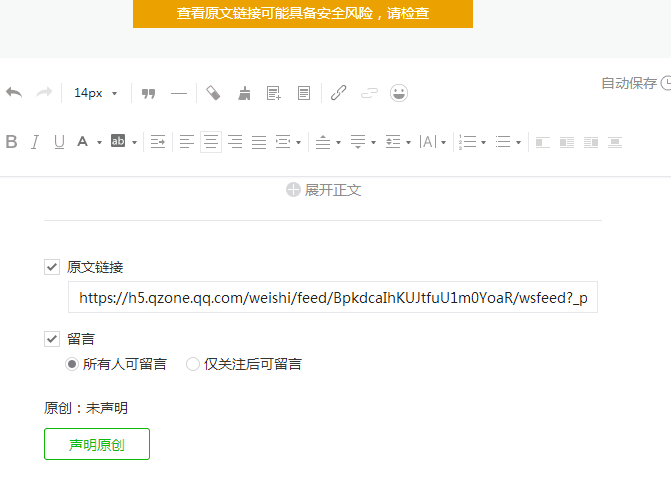Toggle bold formatting
671x499 pixels.
[12, 142]
